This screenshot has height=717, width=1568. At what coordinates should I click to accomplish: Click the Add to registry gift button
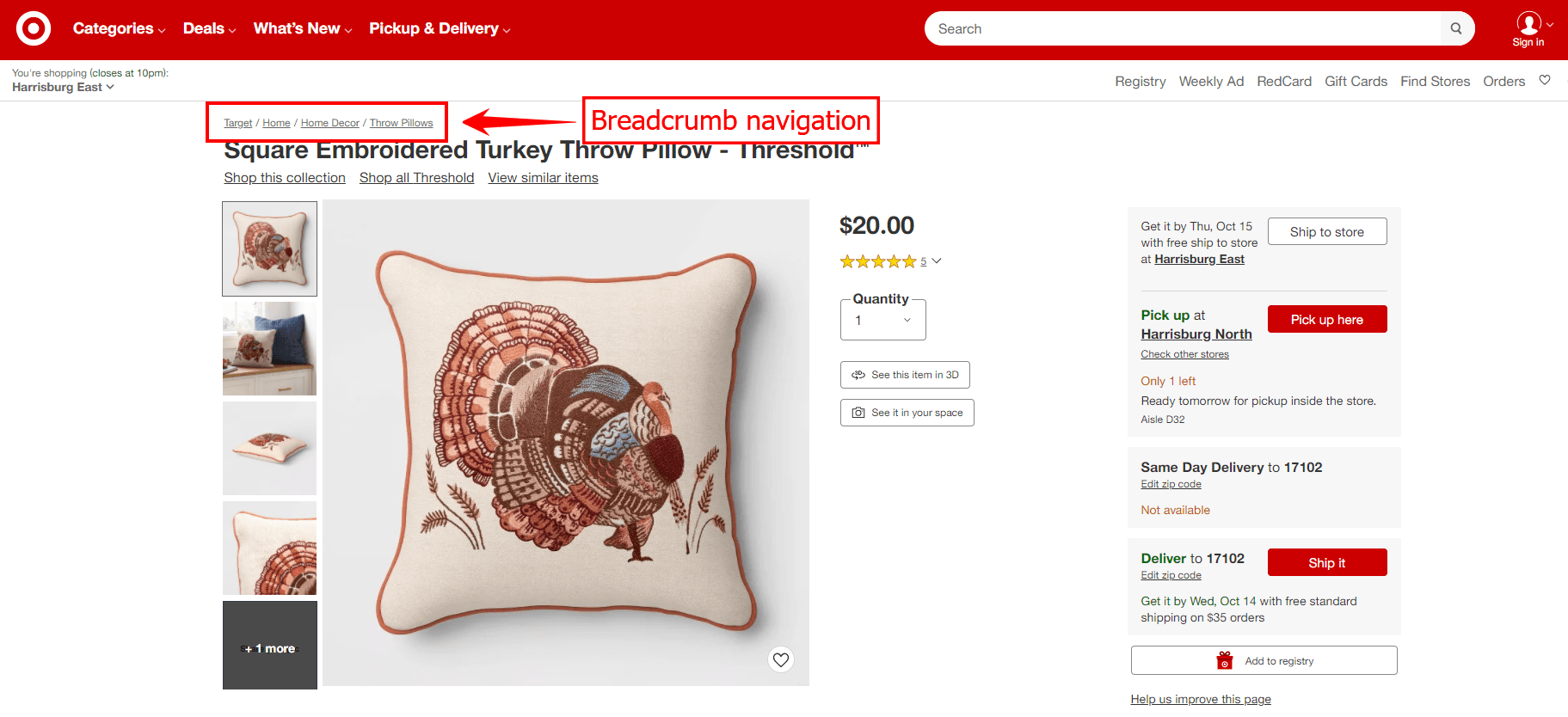click(1264, 660)
